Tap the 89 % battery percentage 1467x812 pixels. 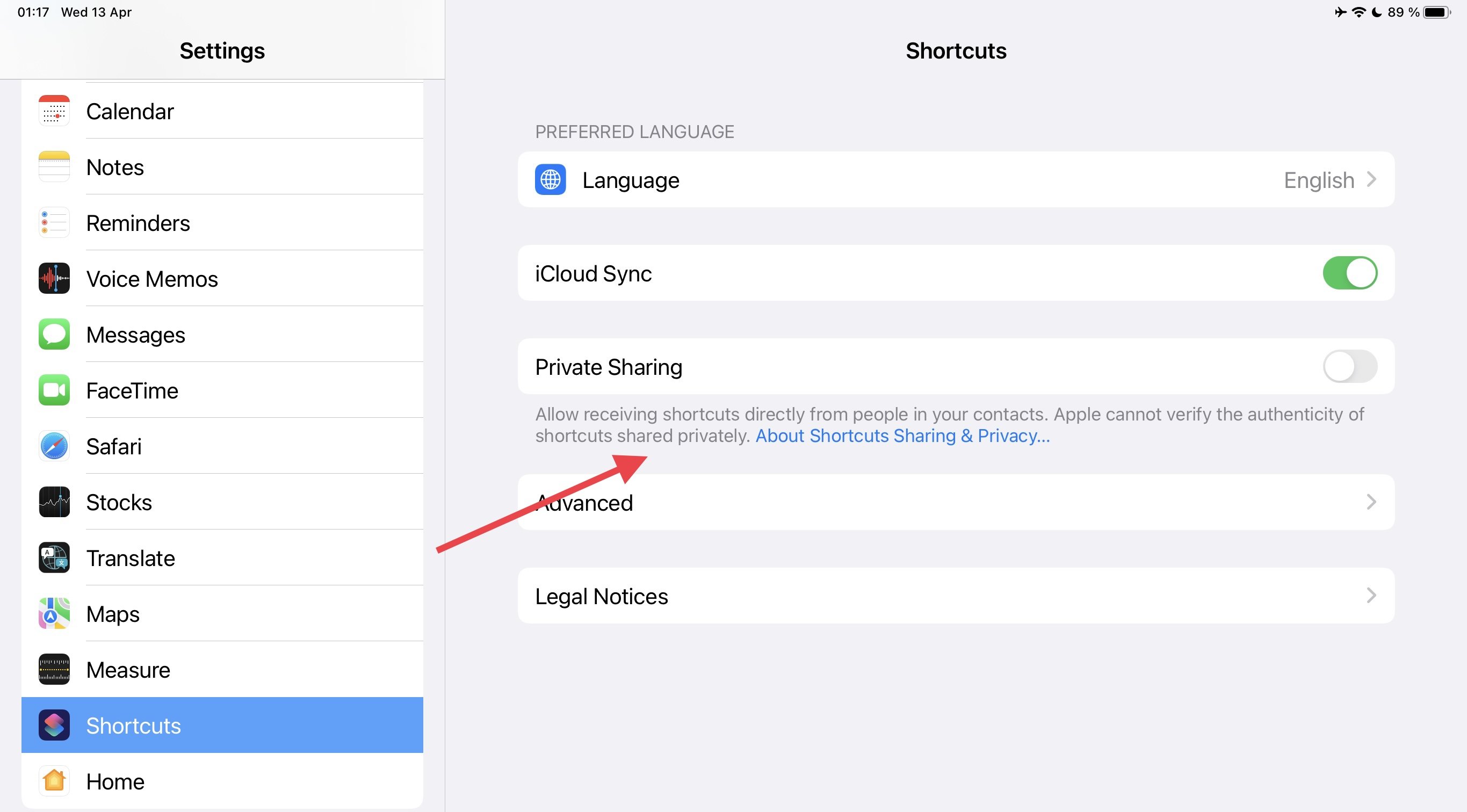tap(1403, 12)
